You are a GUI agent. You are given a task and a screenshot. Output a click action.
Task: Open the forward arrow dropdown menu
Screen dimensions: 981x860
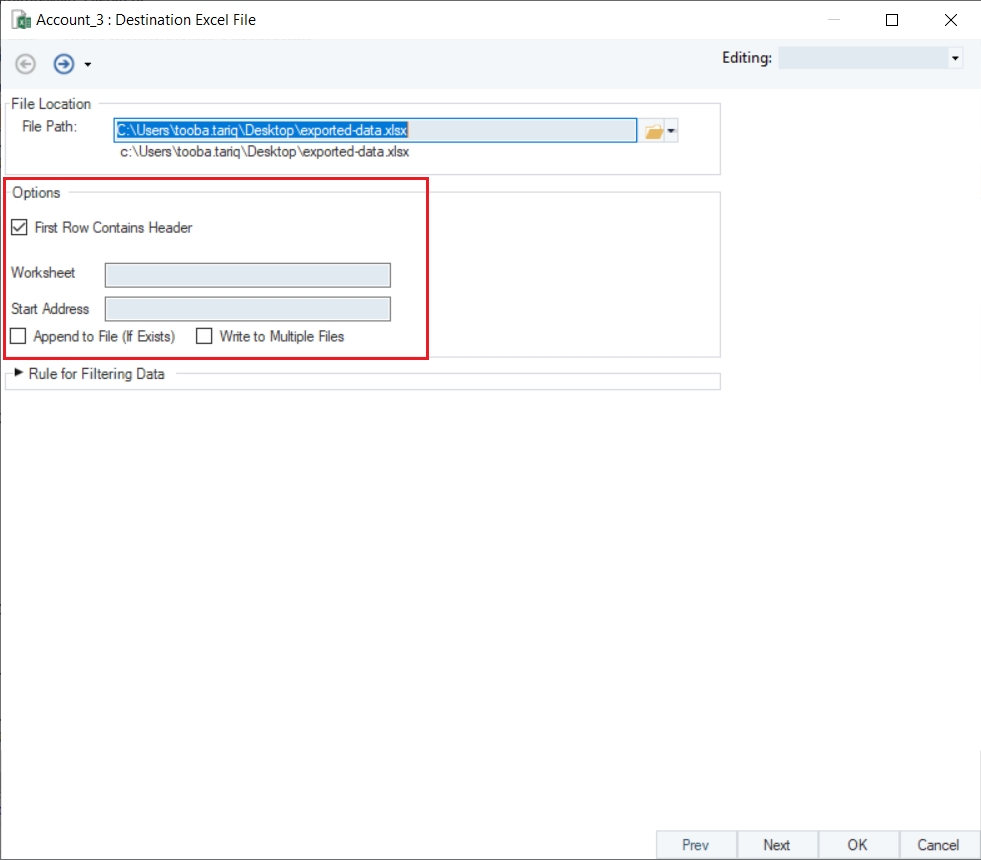(88, 64)
